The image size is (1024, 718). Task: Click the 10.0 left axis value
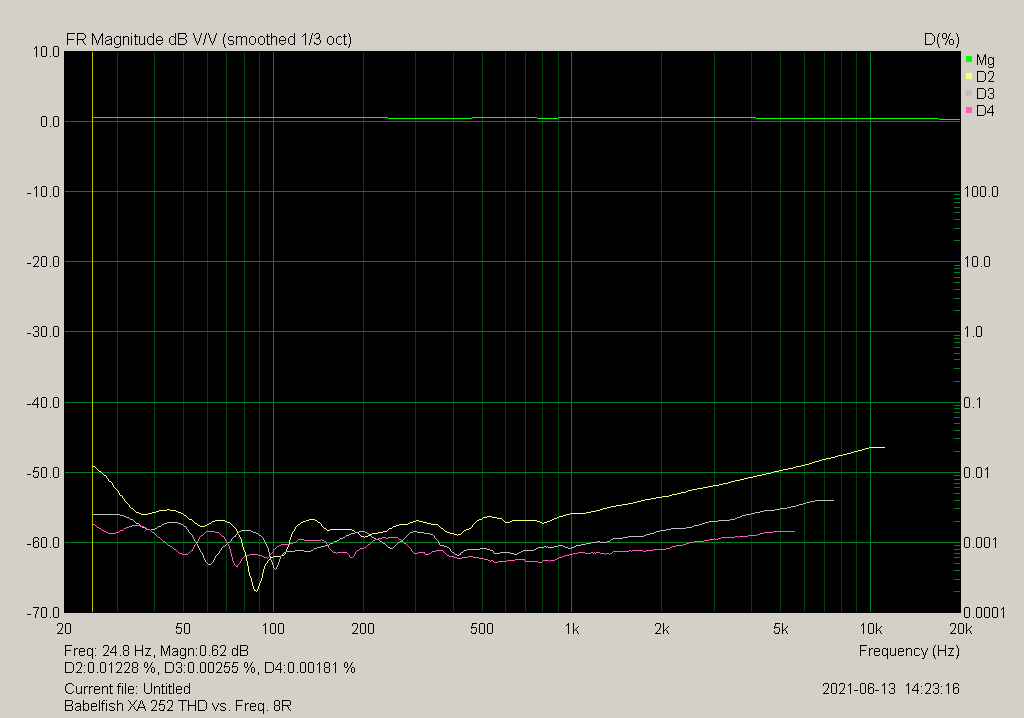(x=46, y=52)
